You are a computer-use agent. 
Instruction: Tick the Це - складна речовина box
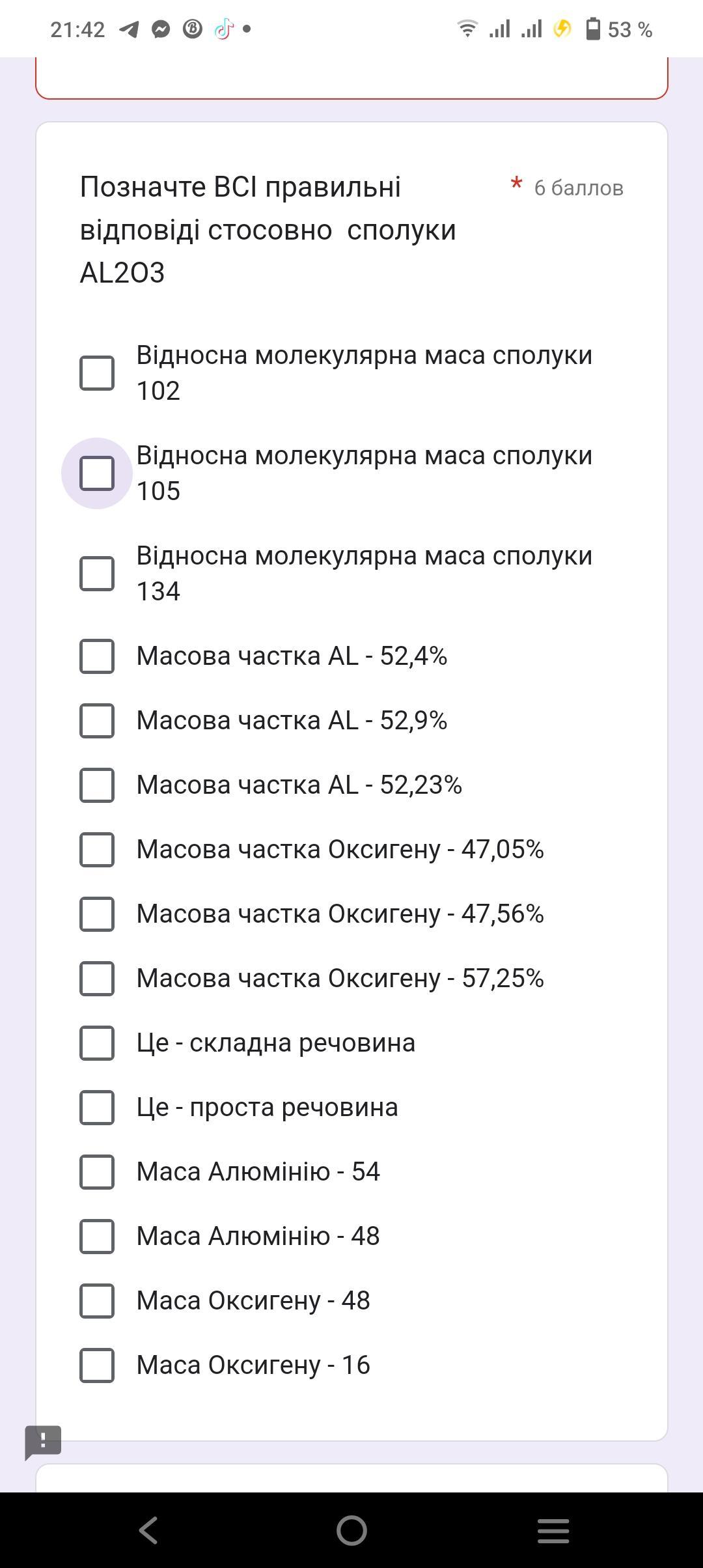pos(97,1043)
